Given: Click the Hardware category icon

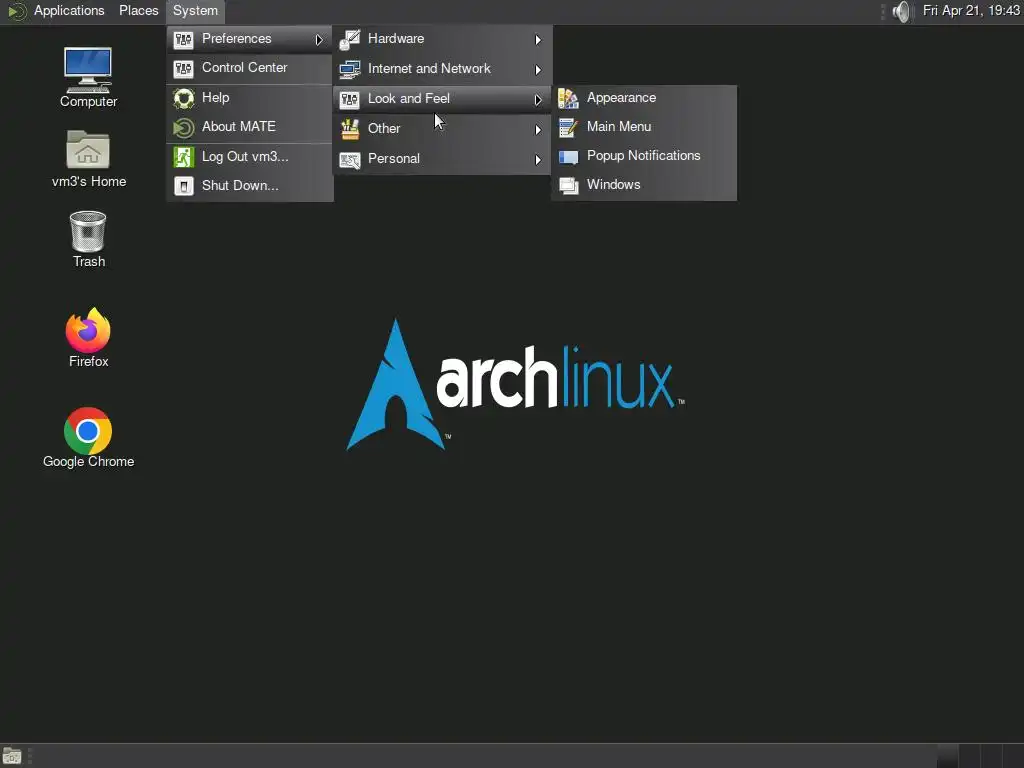Looking at the screenshot, I should pos(350,39).
